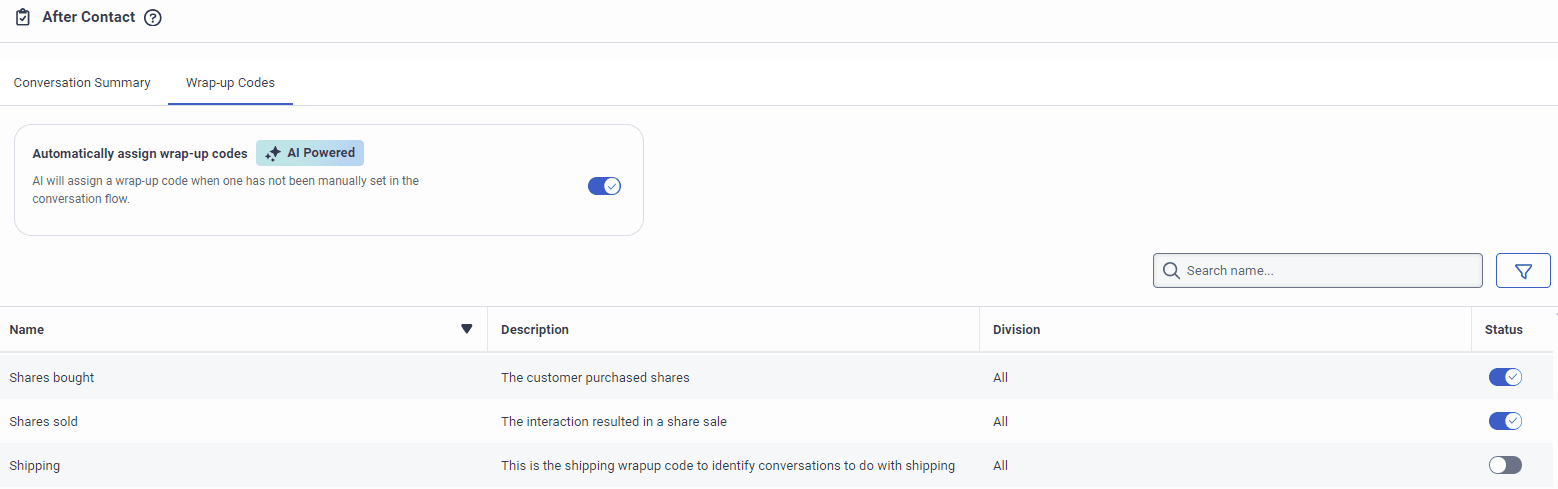The height and width of the screenshot is (489, 1558).
Task: Open the filter funnel button
Action: (x=1523, y=270)
